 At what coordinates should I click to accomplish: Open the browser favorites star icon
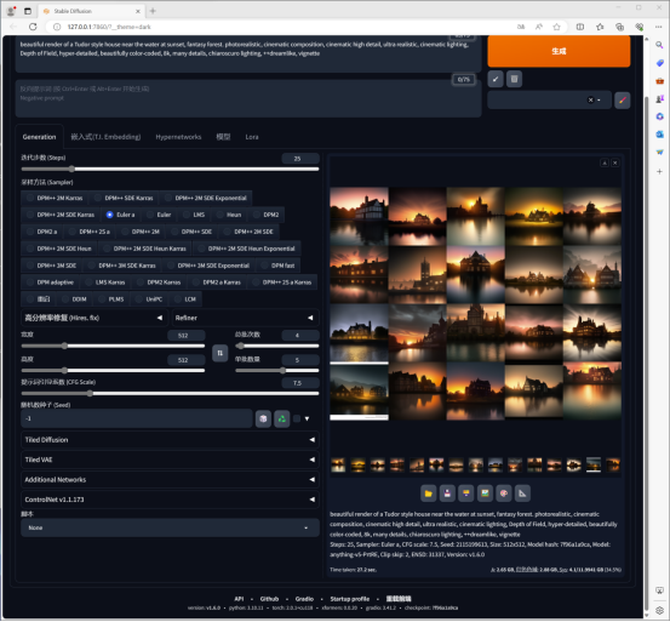(556, 26)
